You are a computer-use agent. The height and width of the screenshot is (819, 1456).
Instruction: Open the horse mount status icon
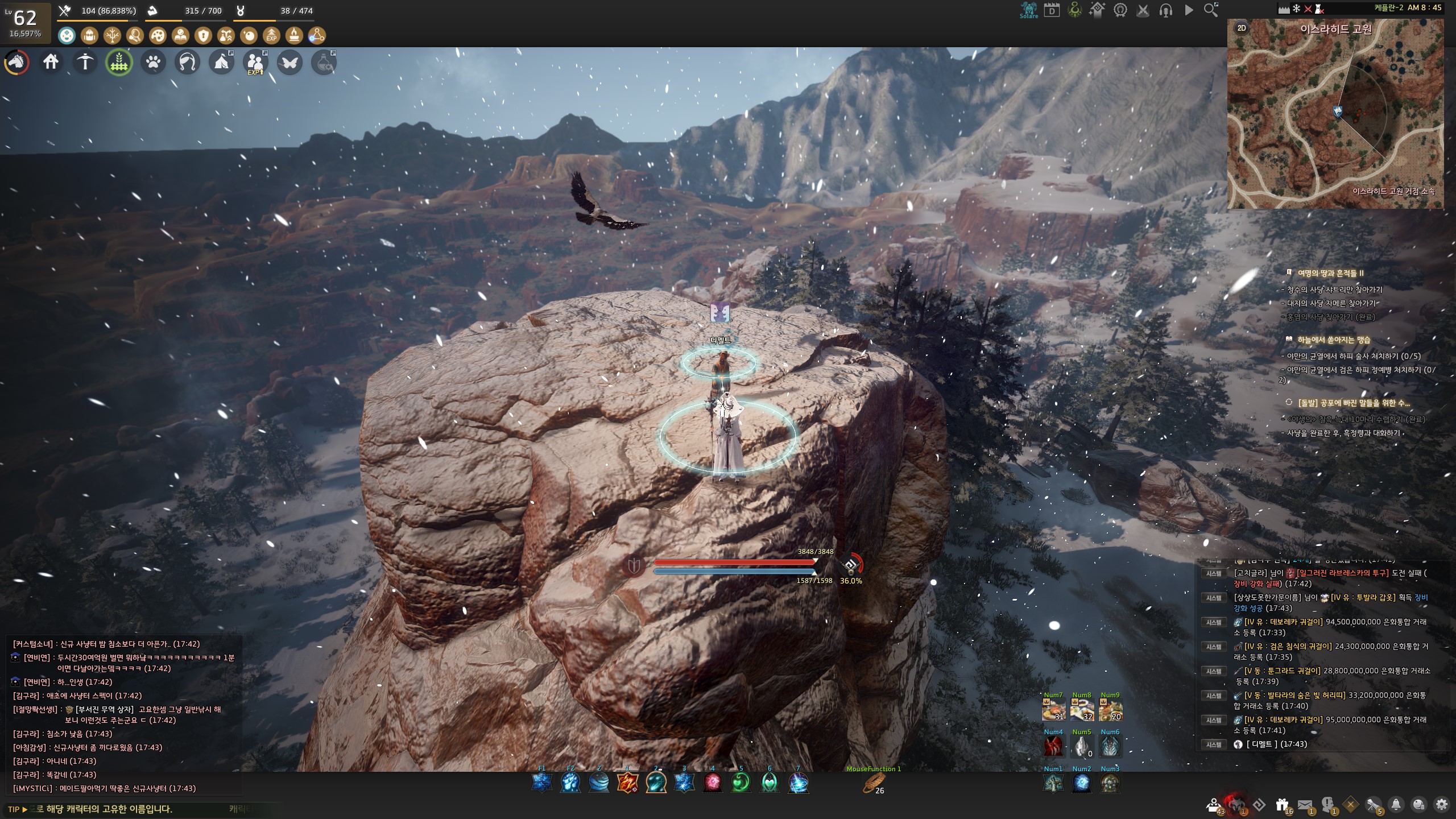[16, 62]
